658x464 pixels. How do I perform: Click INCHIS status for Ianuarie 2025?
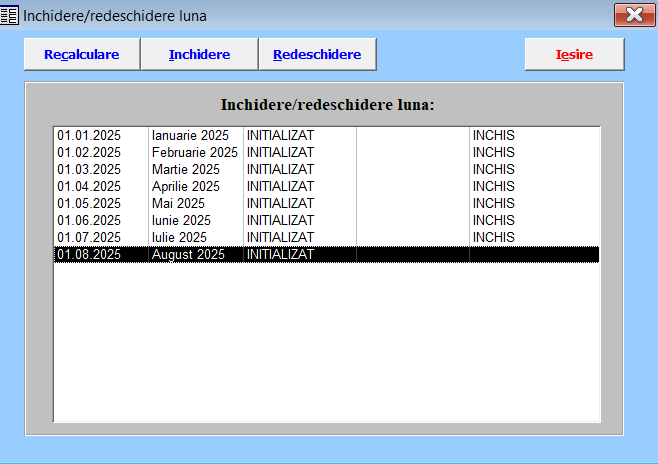click(x=493, y=135)
